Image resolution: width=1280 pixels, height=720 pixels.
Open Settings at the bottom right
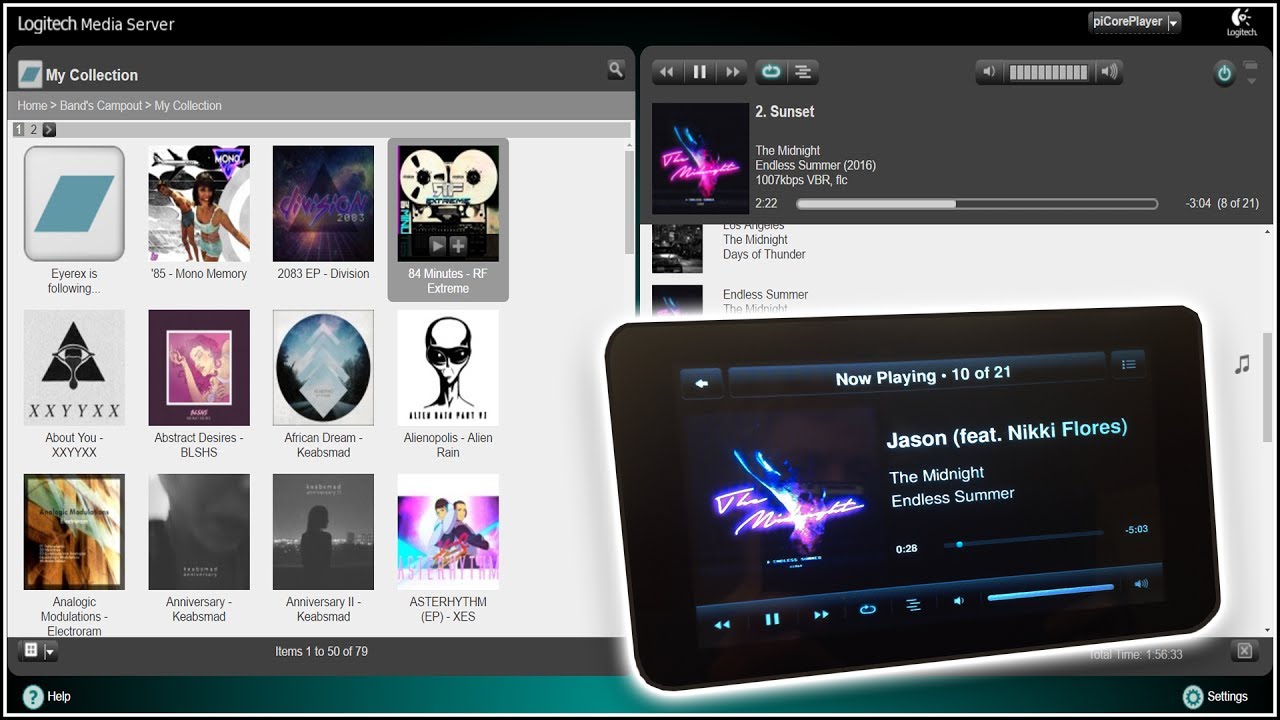1215,696
